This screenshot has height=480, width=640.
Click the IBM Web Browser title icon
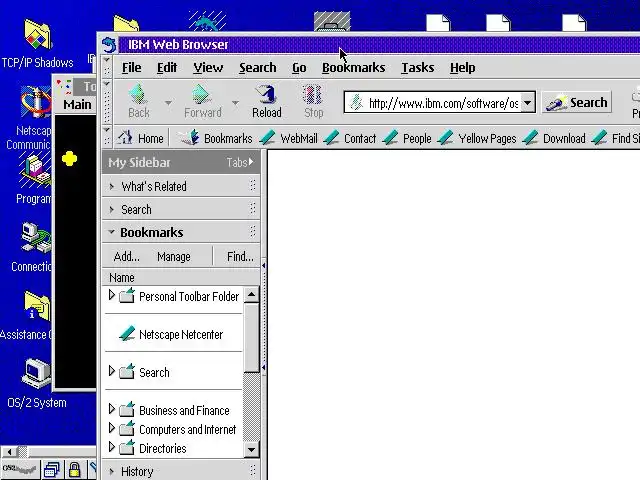coord(109,44)
